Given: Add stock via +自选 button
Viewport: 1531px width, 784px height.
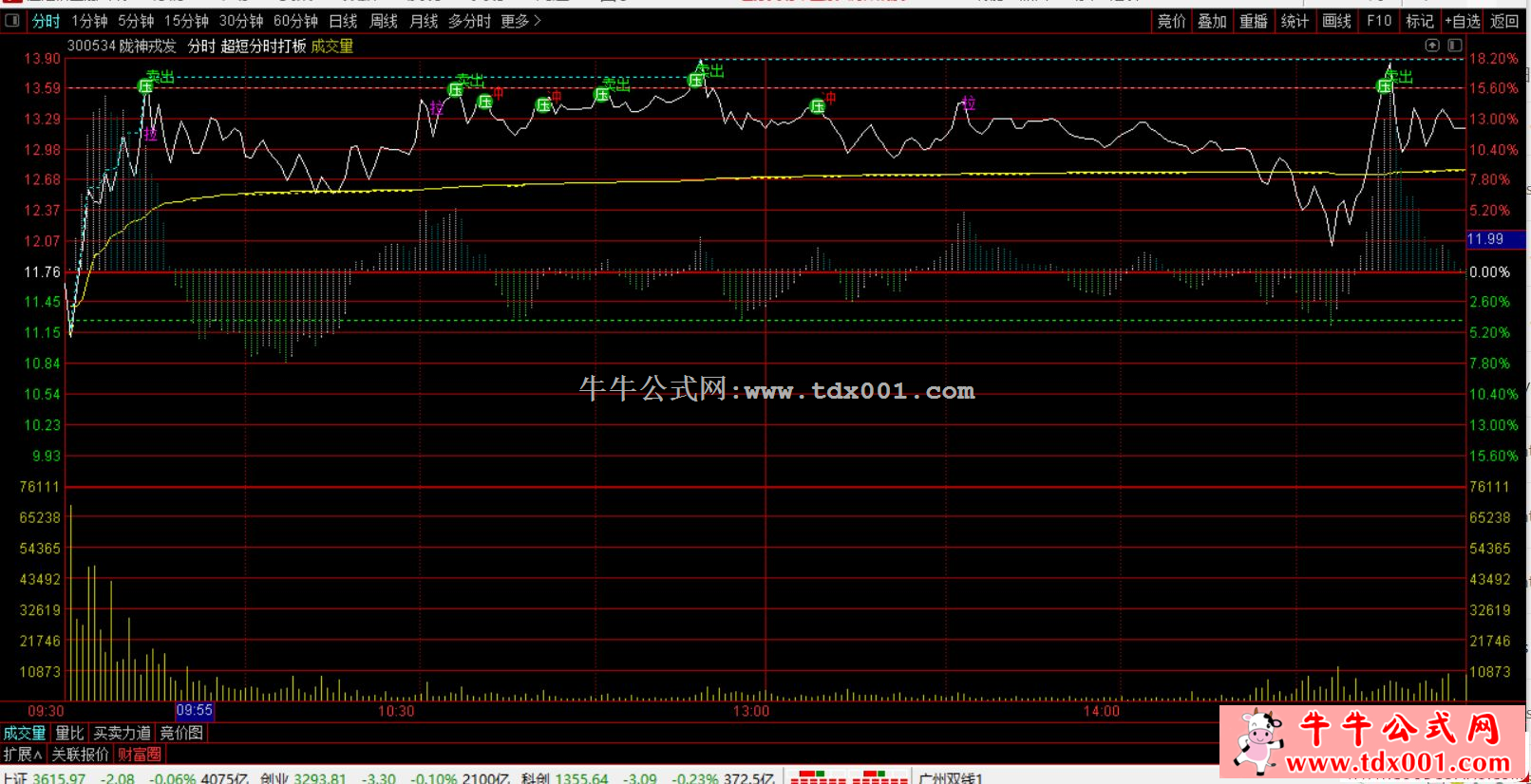Looking at the screenshot, I should [1463, 21].
